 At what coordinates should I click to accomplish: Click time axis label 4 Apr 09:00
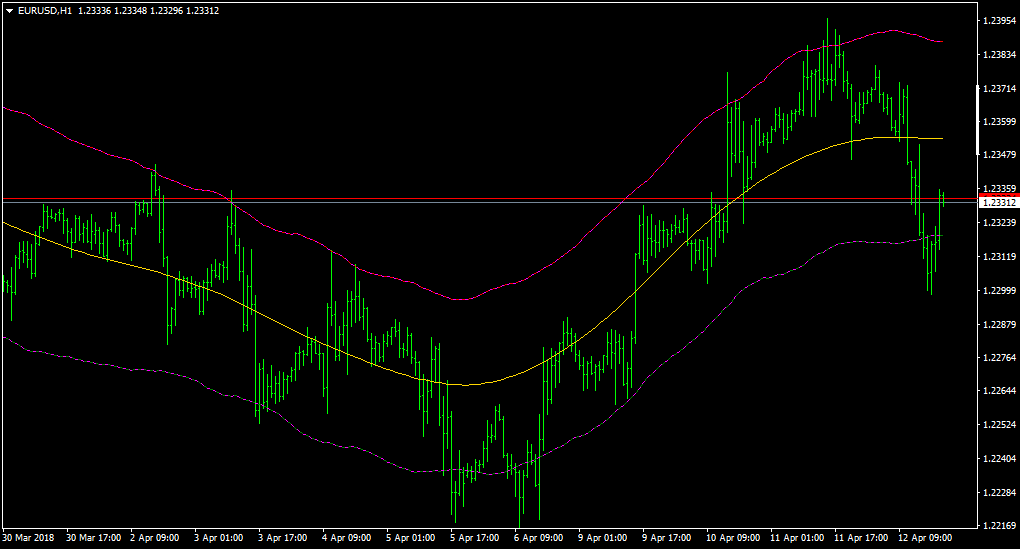347,538
